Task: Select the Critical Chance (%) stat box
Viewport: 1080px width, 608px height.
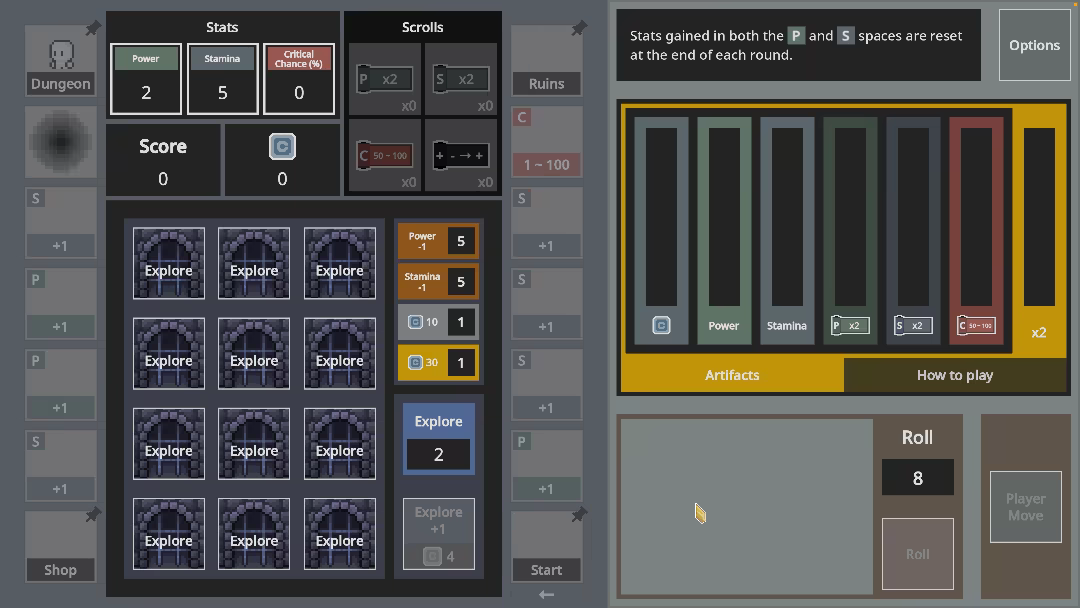Action: [299, 79]
